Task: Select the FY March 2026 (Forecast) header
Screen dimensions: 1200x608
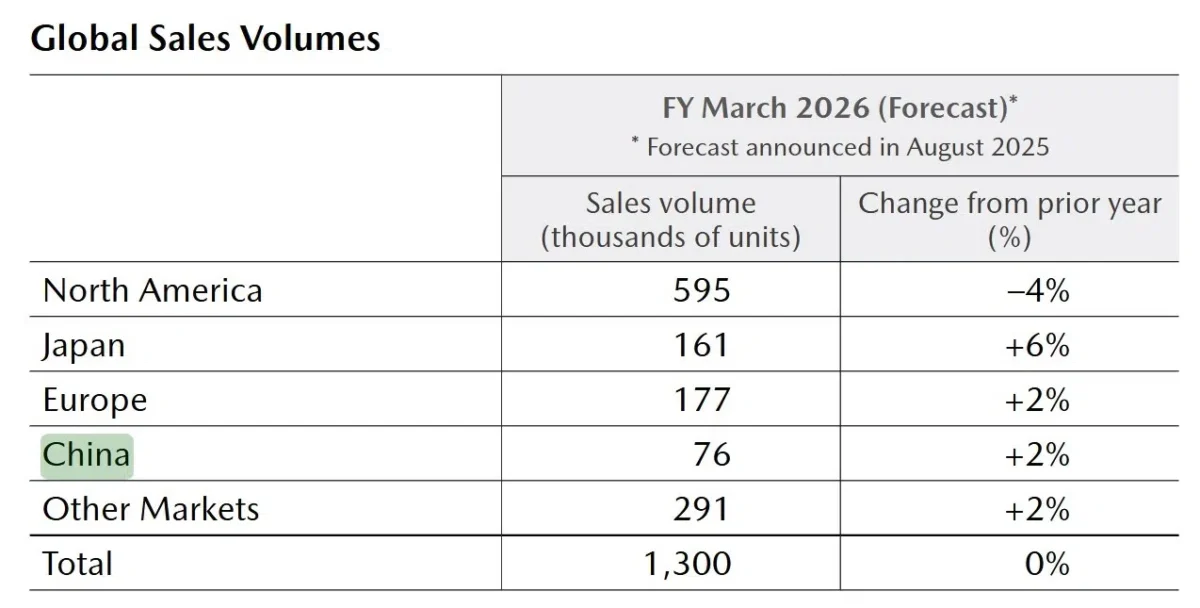Action: (840, 107)
